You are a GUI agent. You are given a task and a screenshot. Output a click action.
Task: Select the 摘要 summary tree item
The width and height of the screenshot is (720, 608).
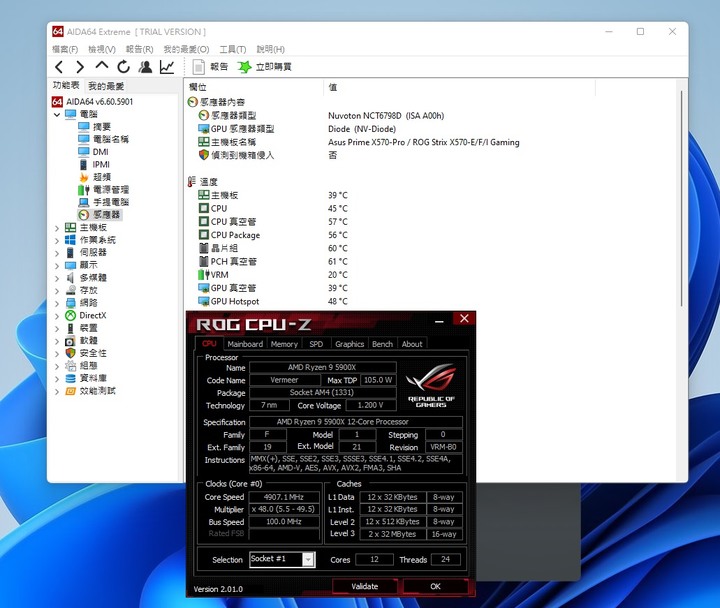click(x=94, y=127)
